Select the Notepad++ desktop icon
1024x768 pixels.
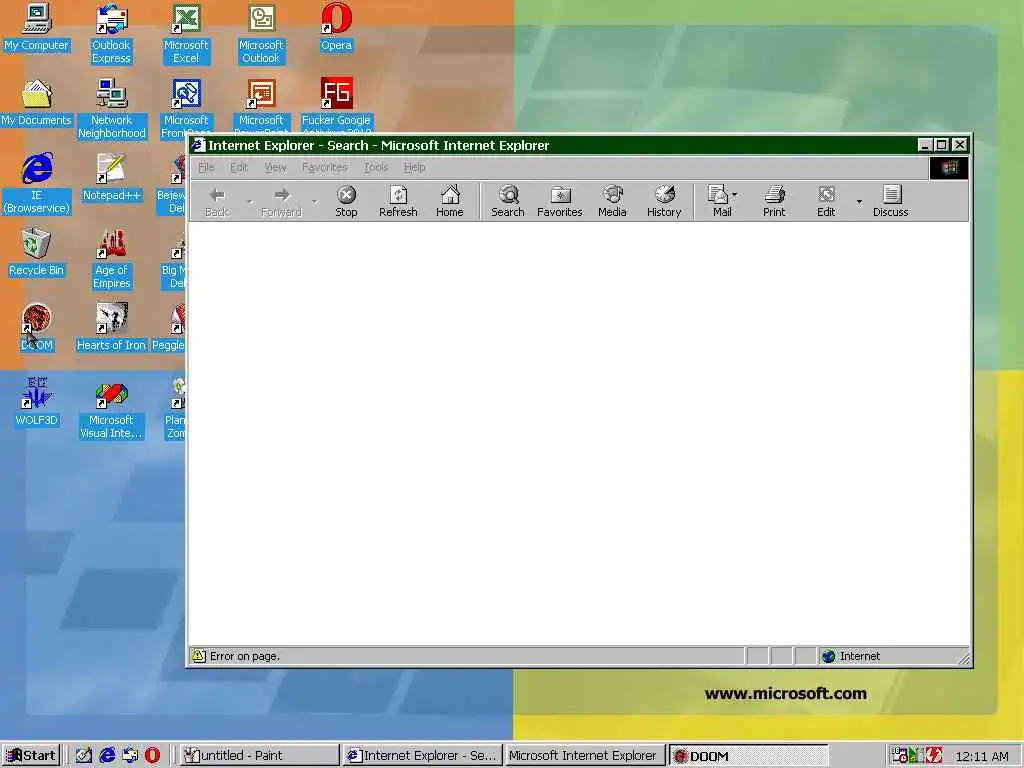pyautogui.click(x=111, y=177)
